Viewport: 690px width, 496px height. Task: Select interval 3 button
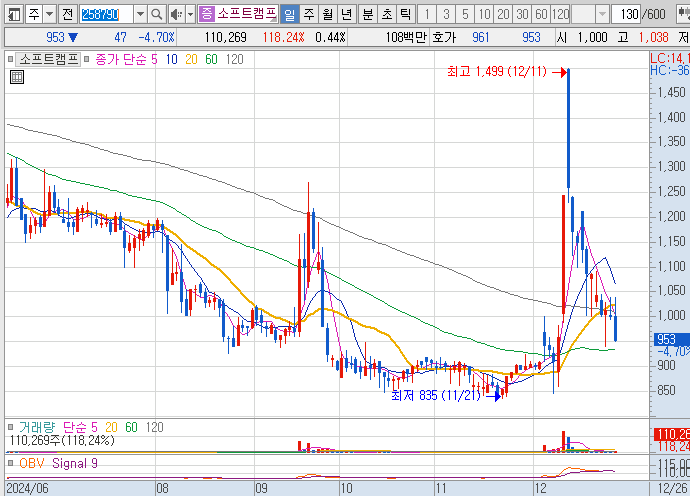coord(446,15)
